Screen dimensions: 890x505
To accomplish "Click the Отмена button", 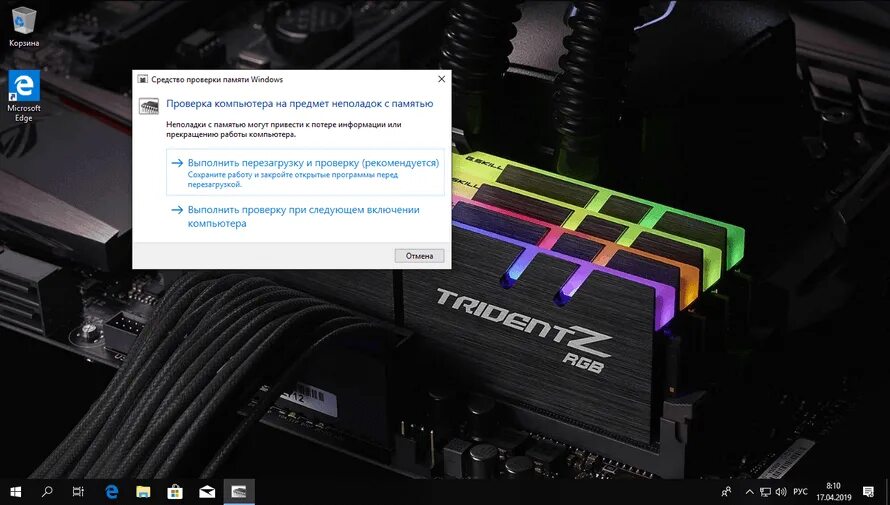I will coord(419,256).
